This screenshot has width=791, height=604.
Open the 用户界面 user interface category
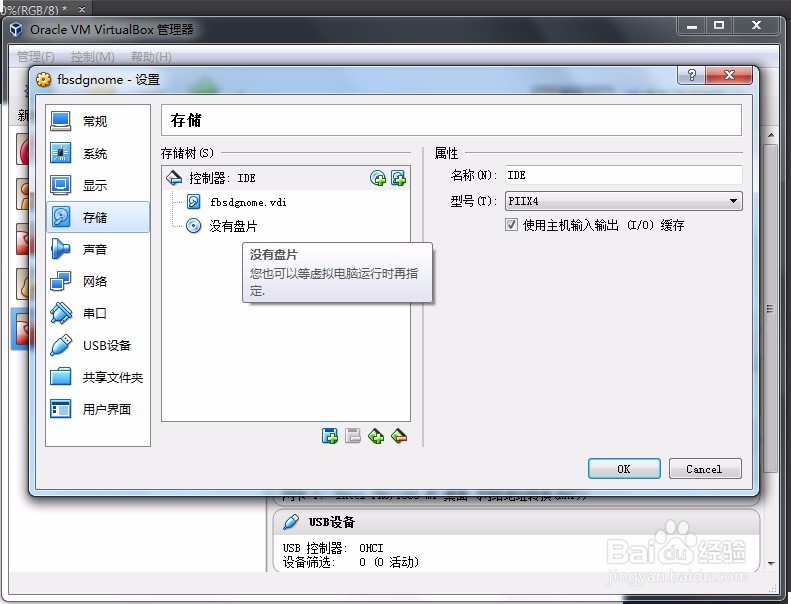pyautogui.click(x=98, y=409)
